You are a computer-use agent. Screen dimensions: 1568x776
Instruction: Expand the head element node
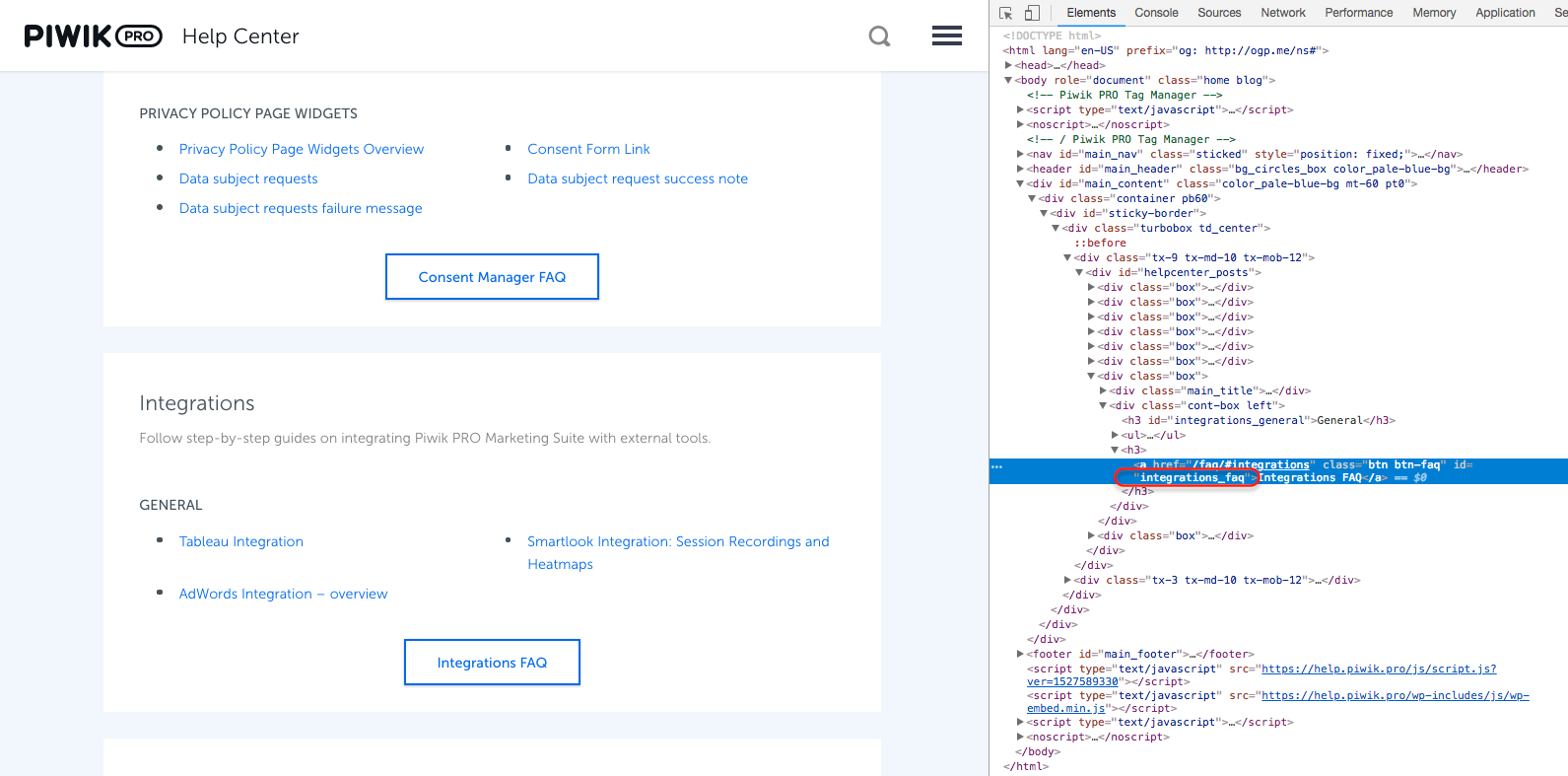1008,65
